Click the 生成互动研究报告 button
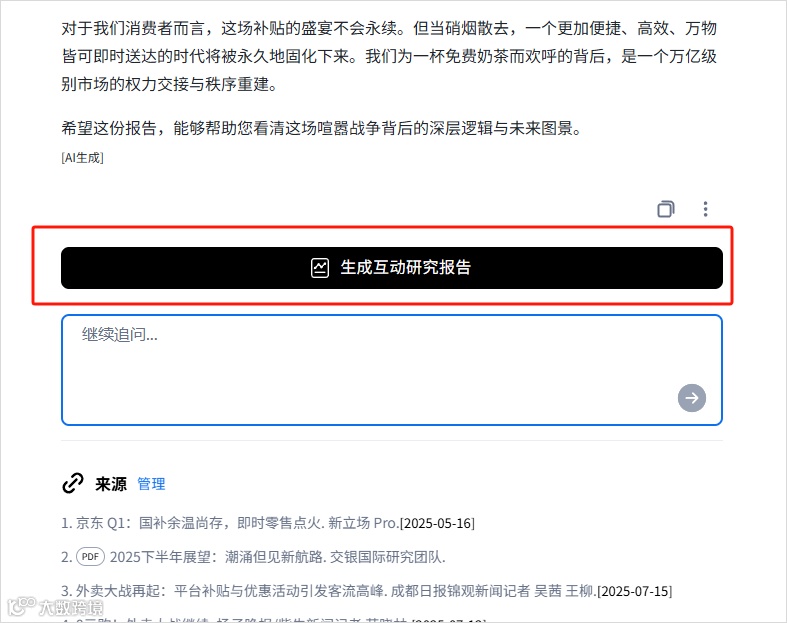Viewport: 787px width, 623px height. click(x=391, y=268)
